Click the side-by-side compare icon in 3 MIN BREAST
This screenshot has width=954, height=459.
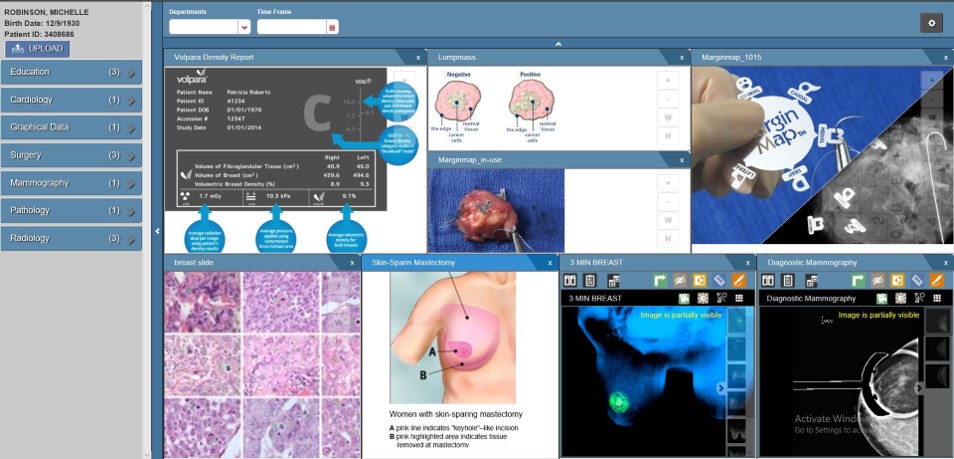click(570, 281)
